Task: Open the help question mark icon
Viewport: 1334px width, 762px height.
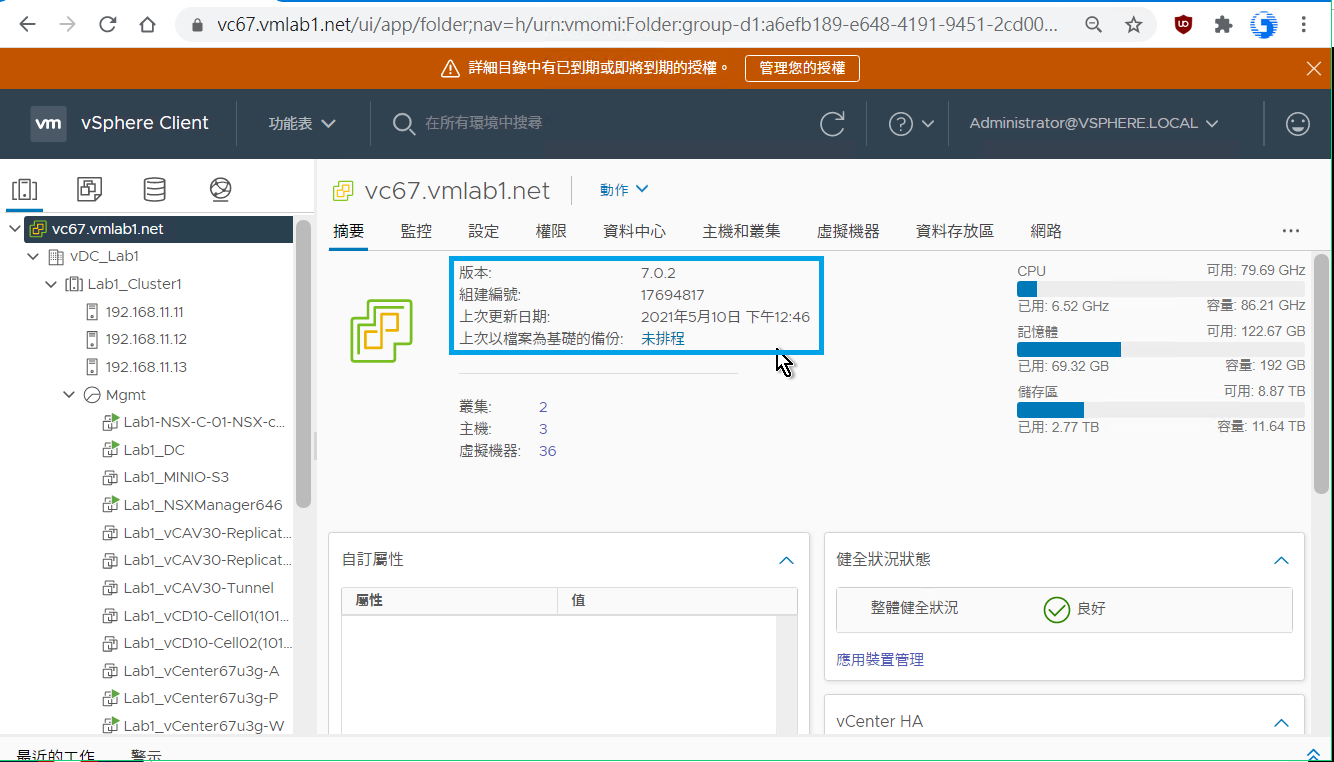Action: point(901,124)
